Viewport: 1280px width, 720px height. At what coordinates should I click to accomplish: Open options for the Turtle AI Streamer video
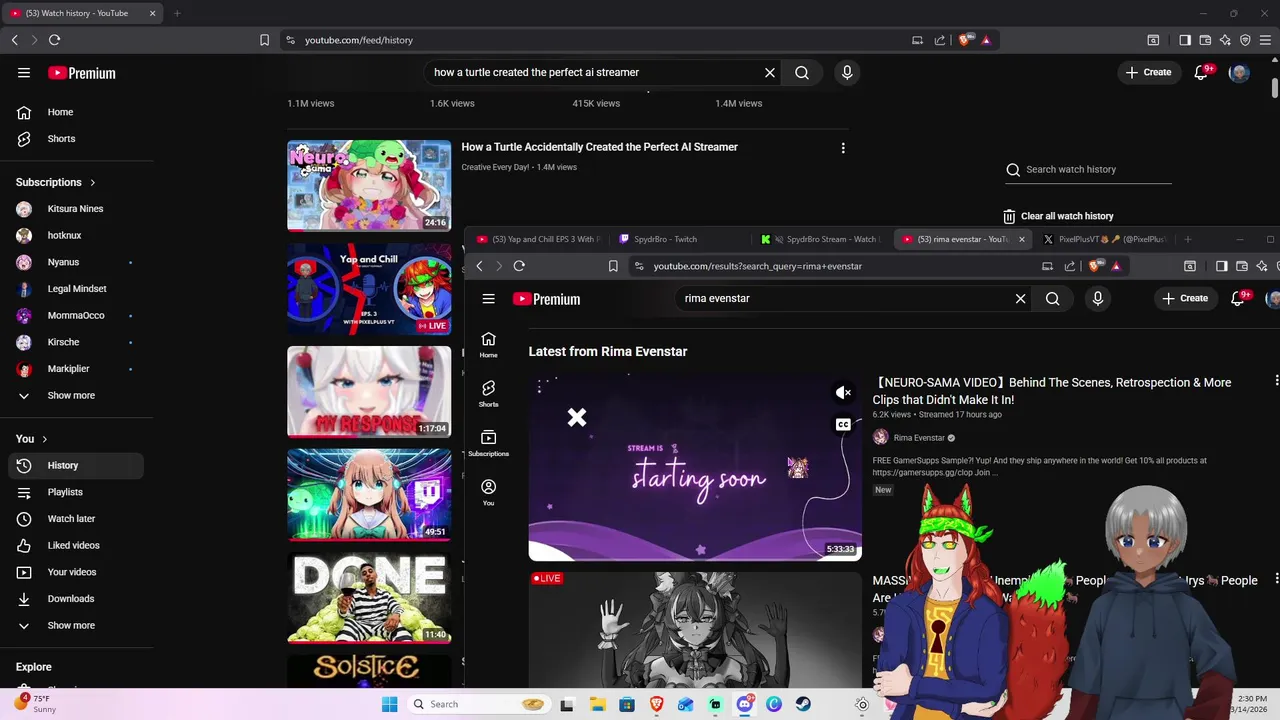(843, 148)
